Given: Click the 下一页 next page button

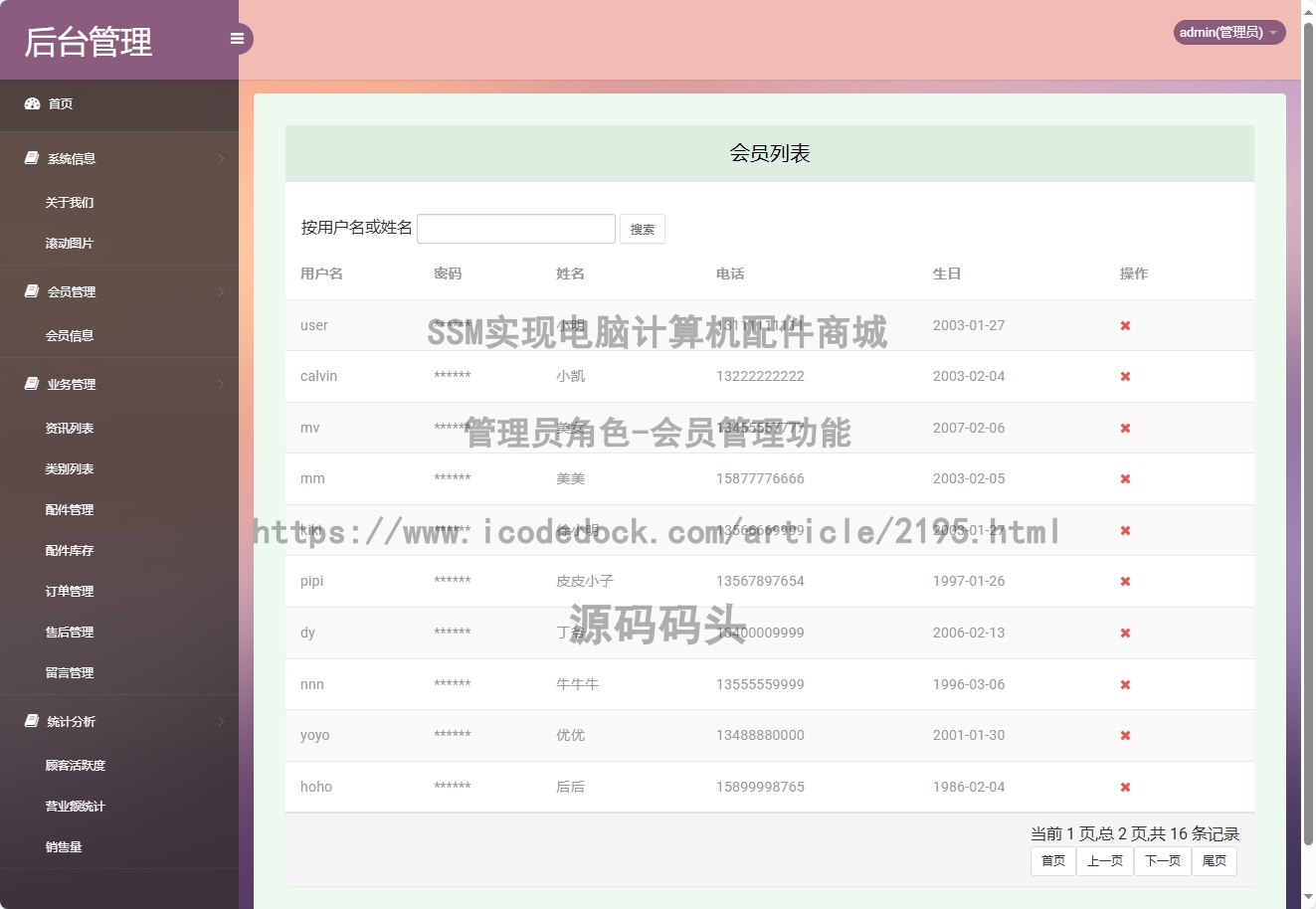Looking at the screenshot, I should click(x=1163, y=860).
